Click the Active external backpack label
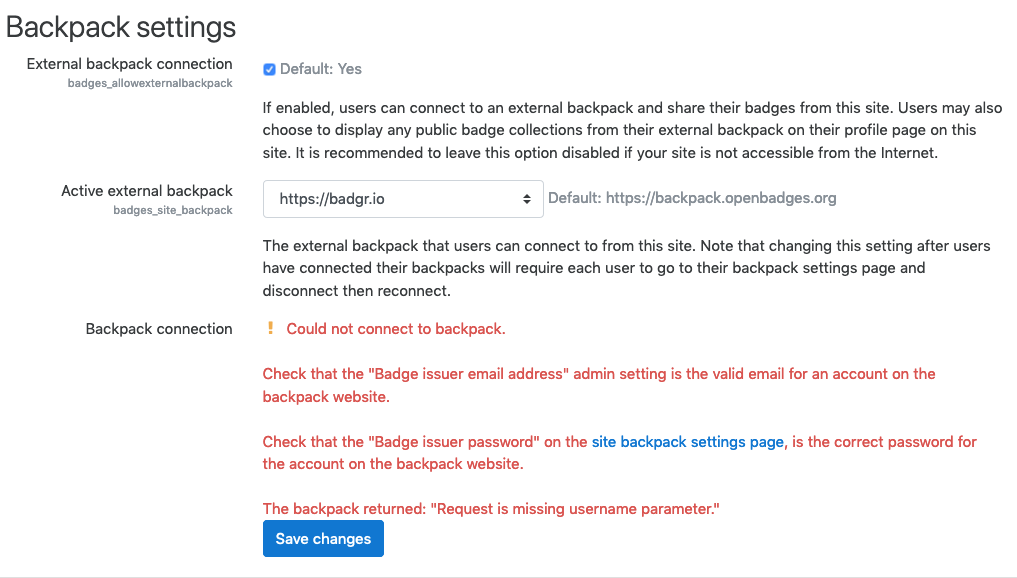The height and width of the screenshot is (578, 1017). click(147, 191)
